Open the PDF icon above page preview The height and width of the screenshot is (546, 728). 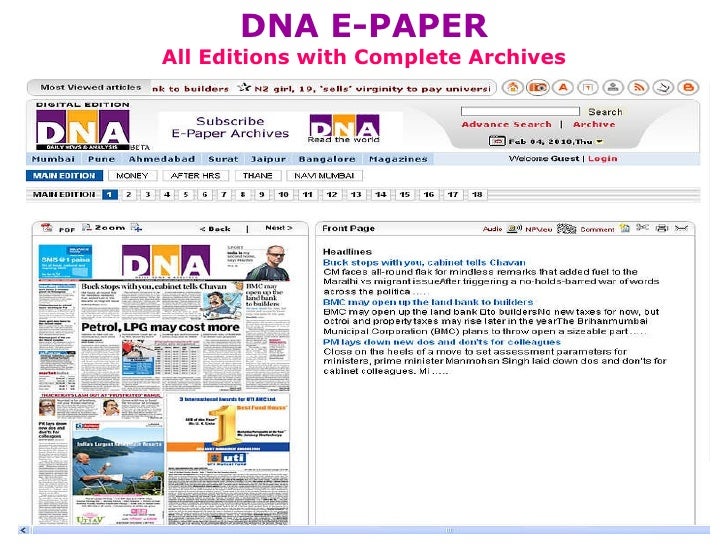tap(46, 228)
